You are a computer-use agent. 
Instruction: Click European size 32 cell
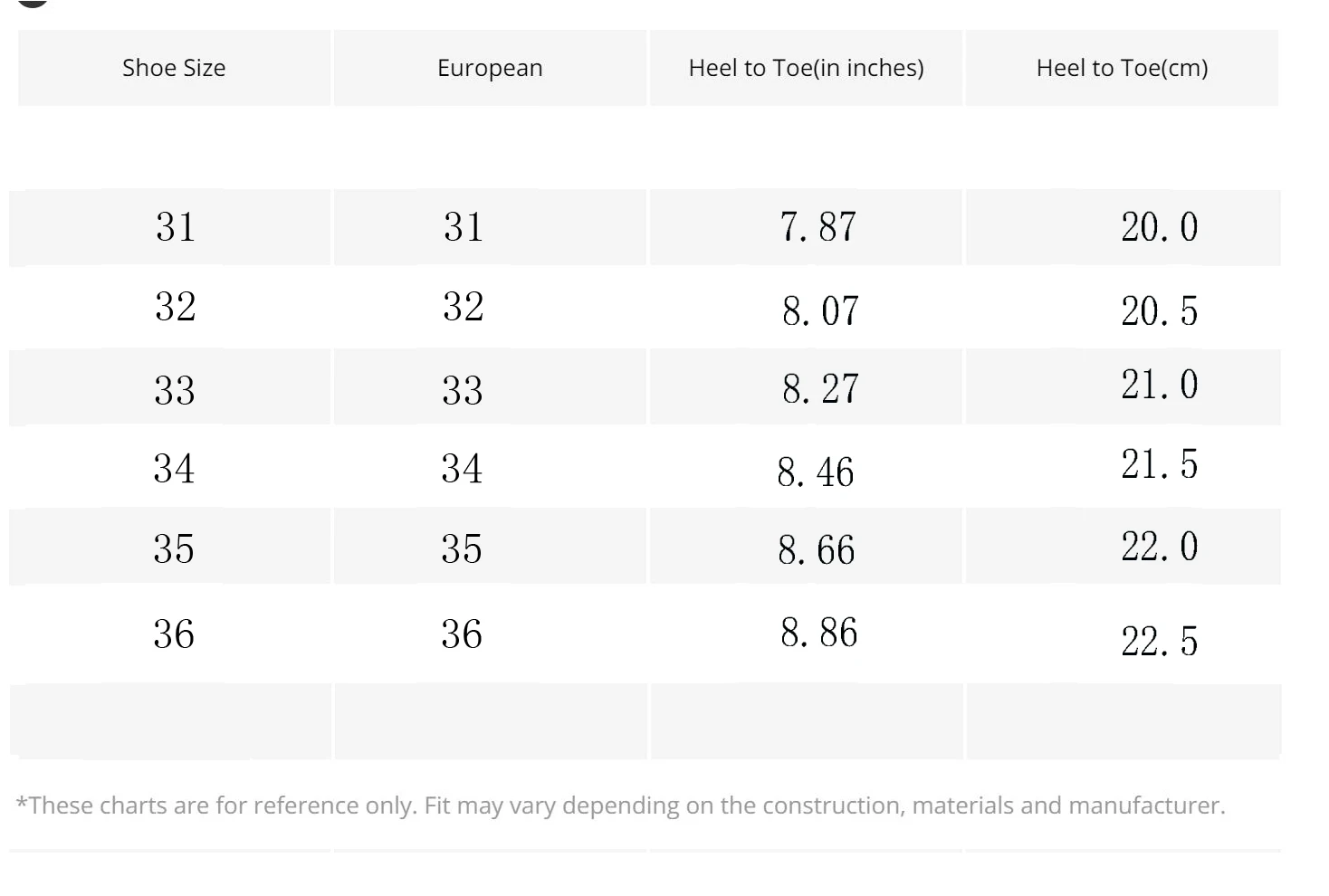463,307
